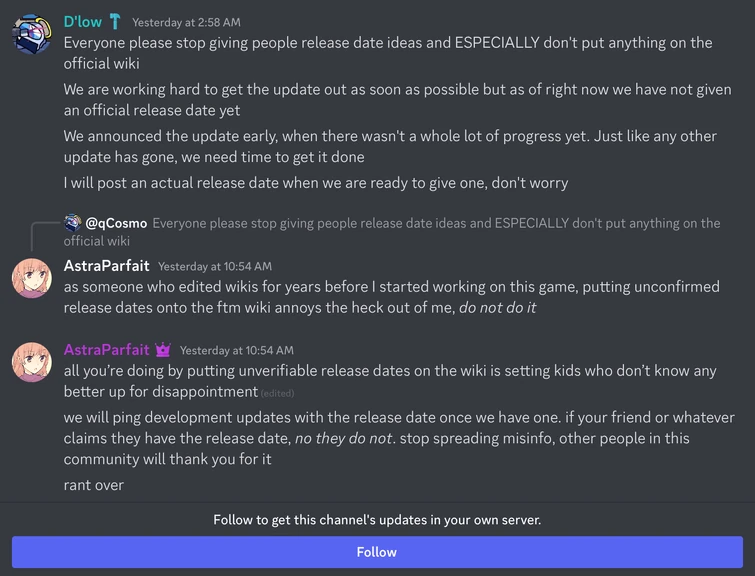Click timestamp beside the purple AstraParfait username
This screenshot has width=755, height=576.
click(x=236, y=351)
